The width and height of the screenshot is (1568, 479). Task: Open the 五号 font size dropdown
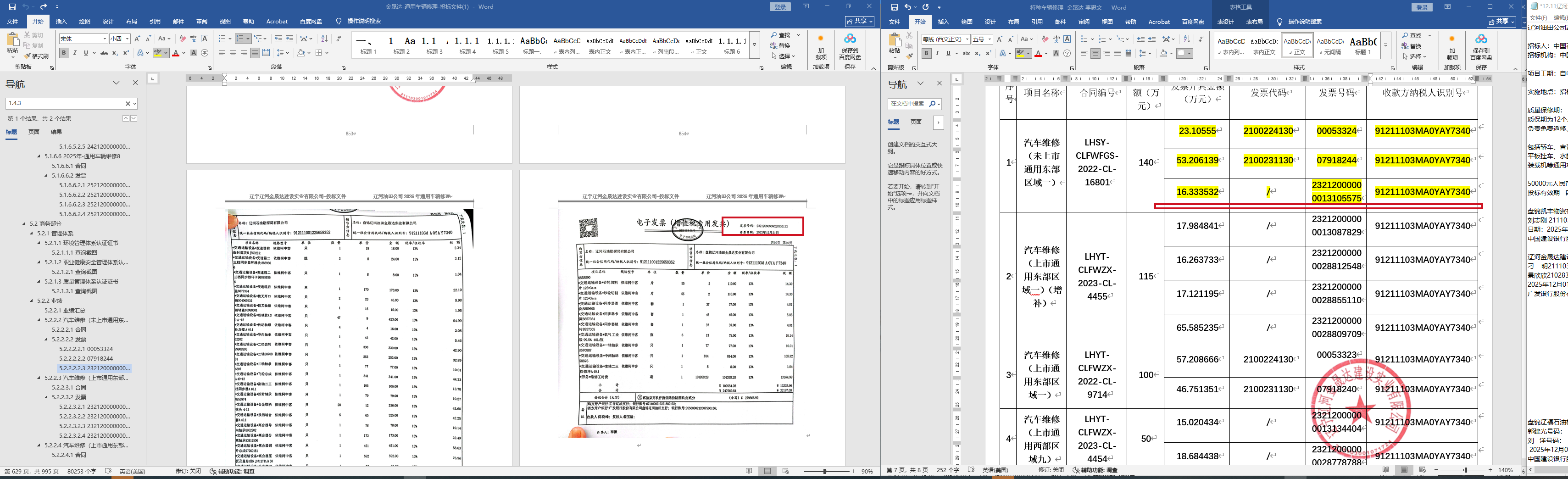click(990, 39)
